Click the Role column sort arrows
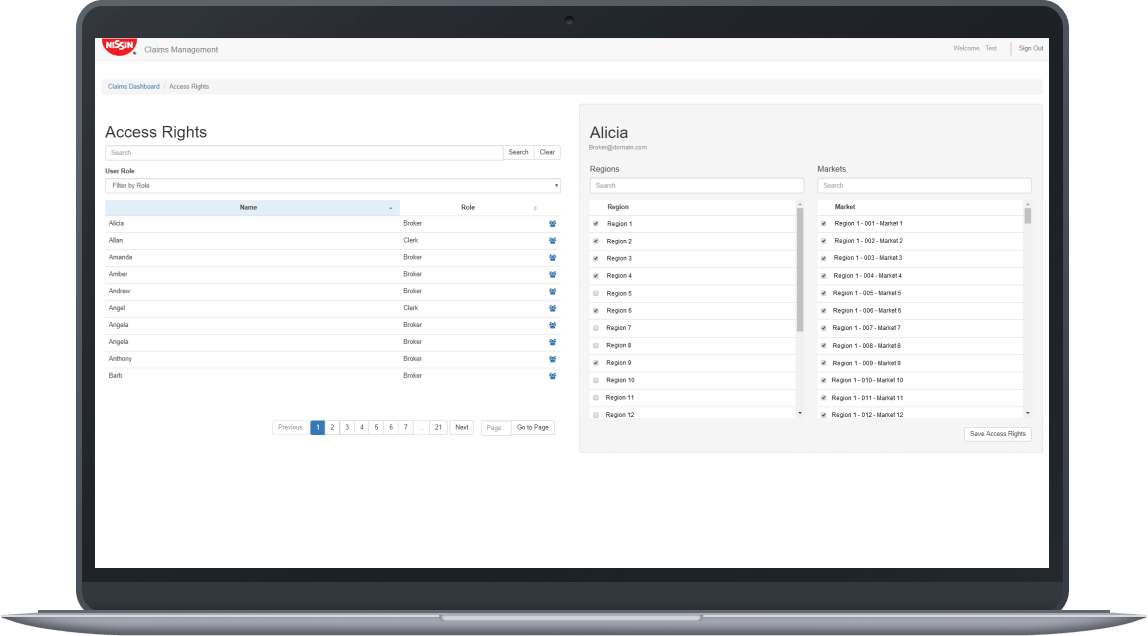This screenshot has height=636, width=1148. pyautogui.click(x=537, y=207)
